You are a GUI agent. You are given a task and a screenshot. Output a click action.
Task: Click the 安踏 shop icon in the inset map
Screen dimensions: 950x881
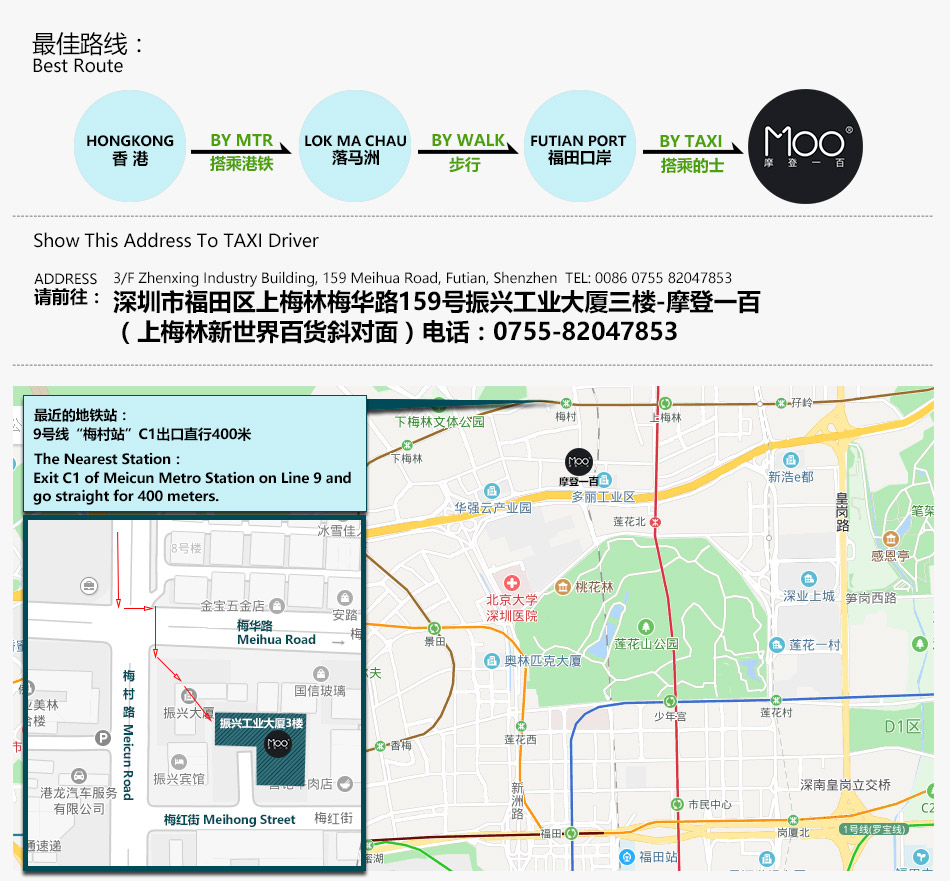345,599
